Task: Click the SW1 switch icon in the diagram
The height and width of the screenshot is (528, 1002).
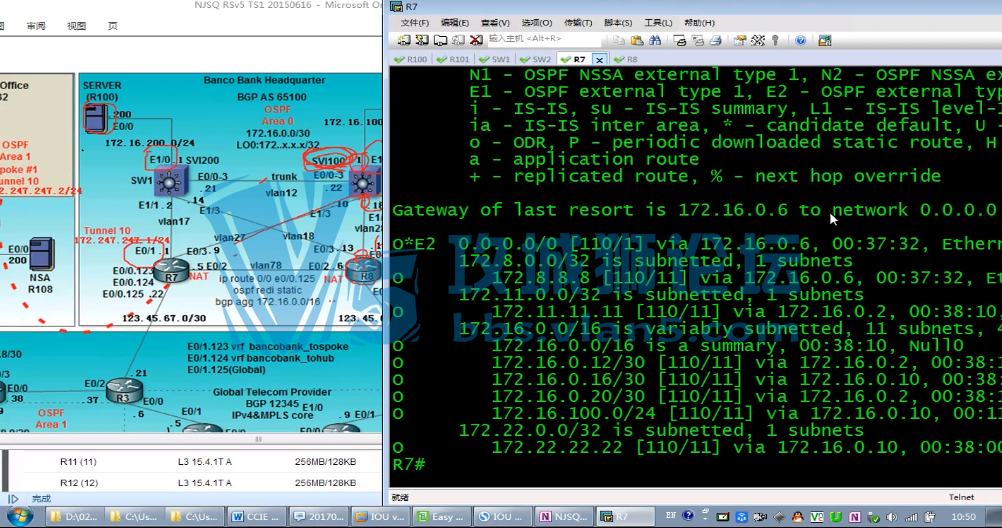Action: coord(170,181)
